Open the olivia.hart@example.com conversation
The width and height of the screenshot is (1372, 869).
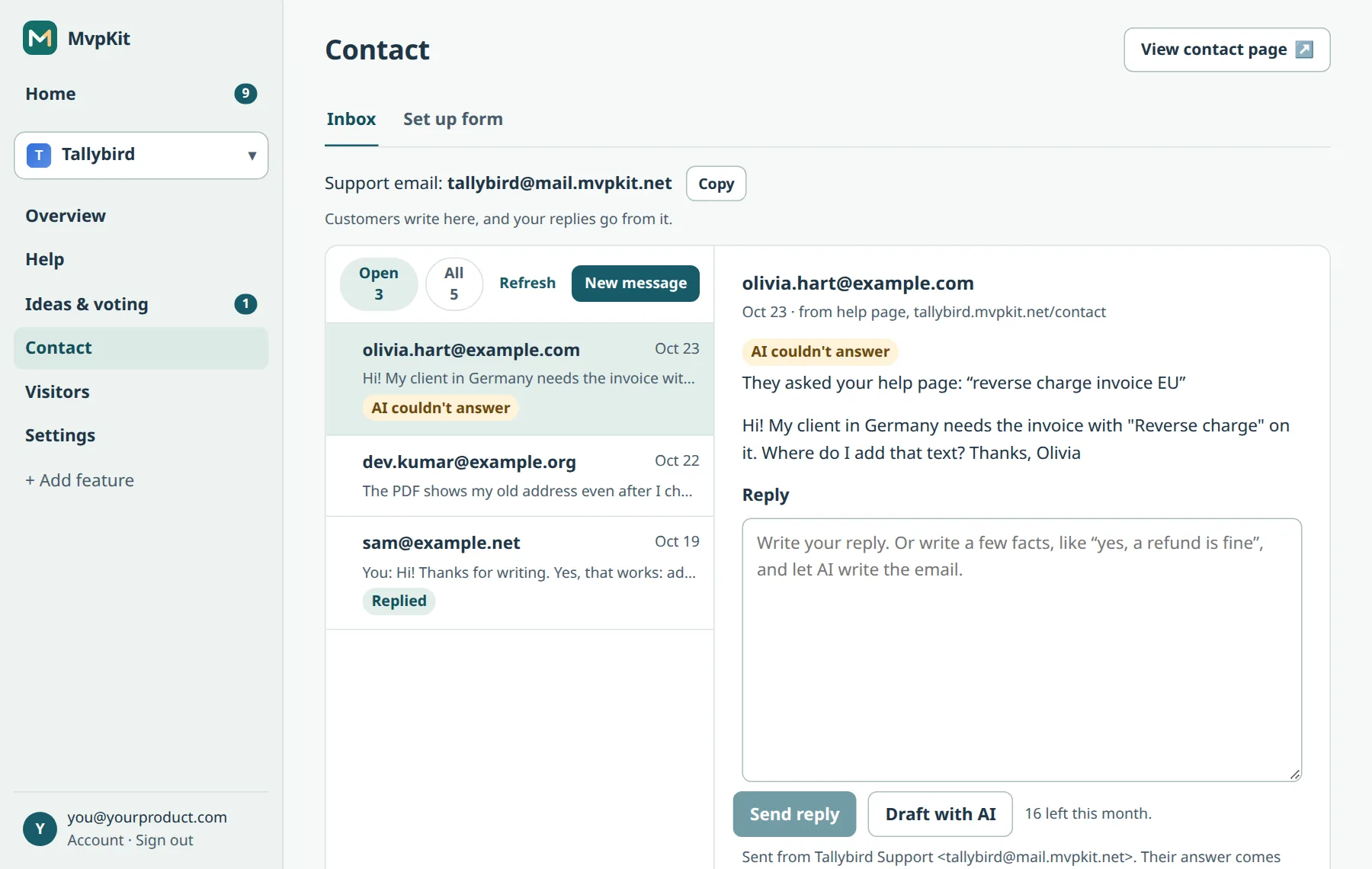pos(520,379)
